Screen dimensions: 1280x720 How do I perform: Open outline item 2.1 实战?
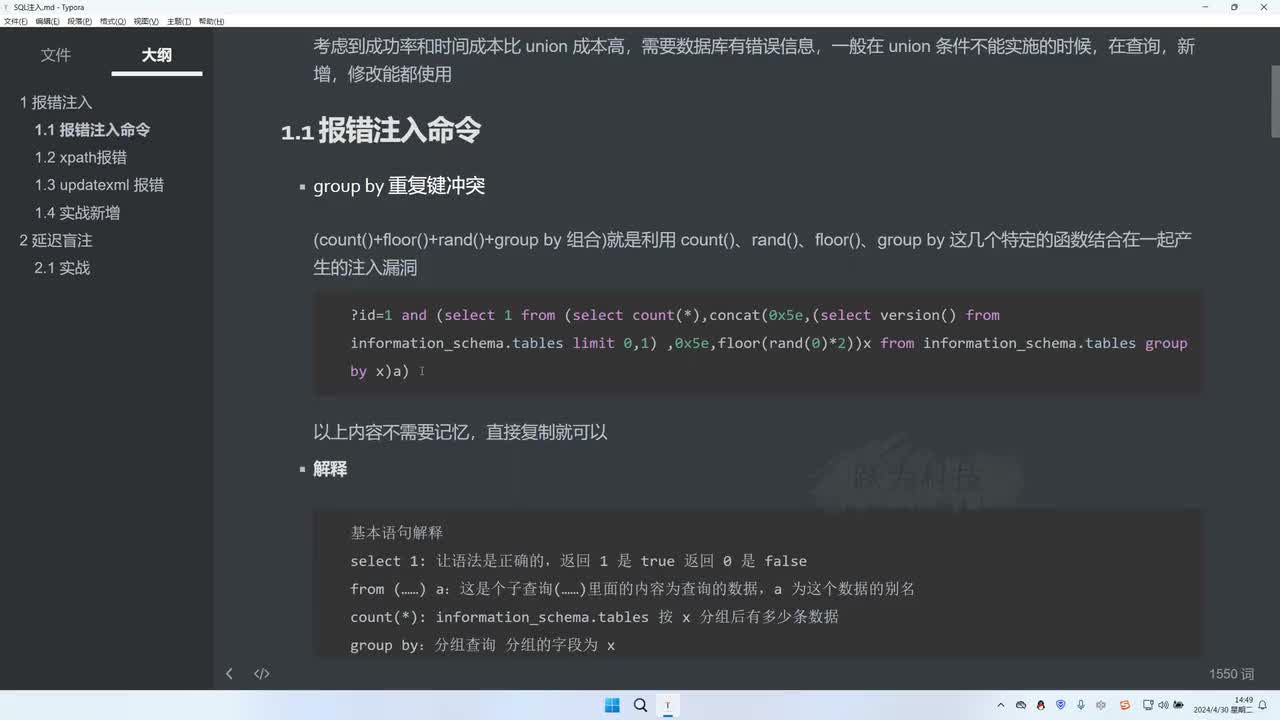pos(62,268)
